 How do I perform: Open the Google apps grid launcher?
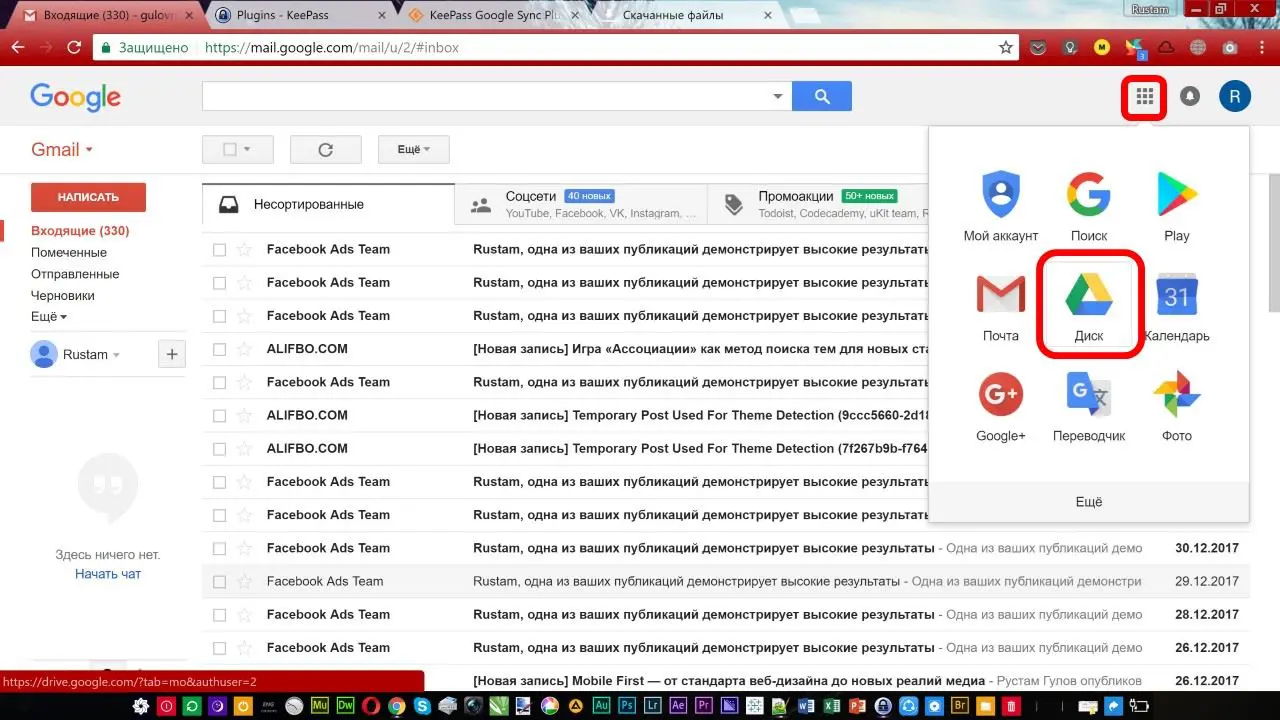point(1145,97)
